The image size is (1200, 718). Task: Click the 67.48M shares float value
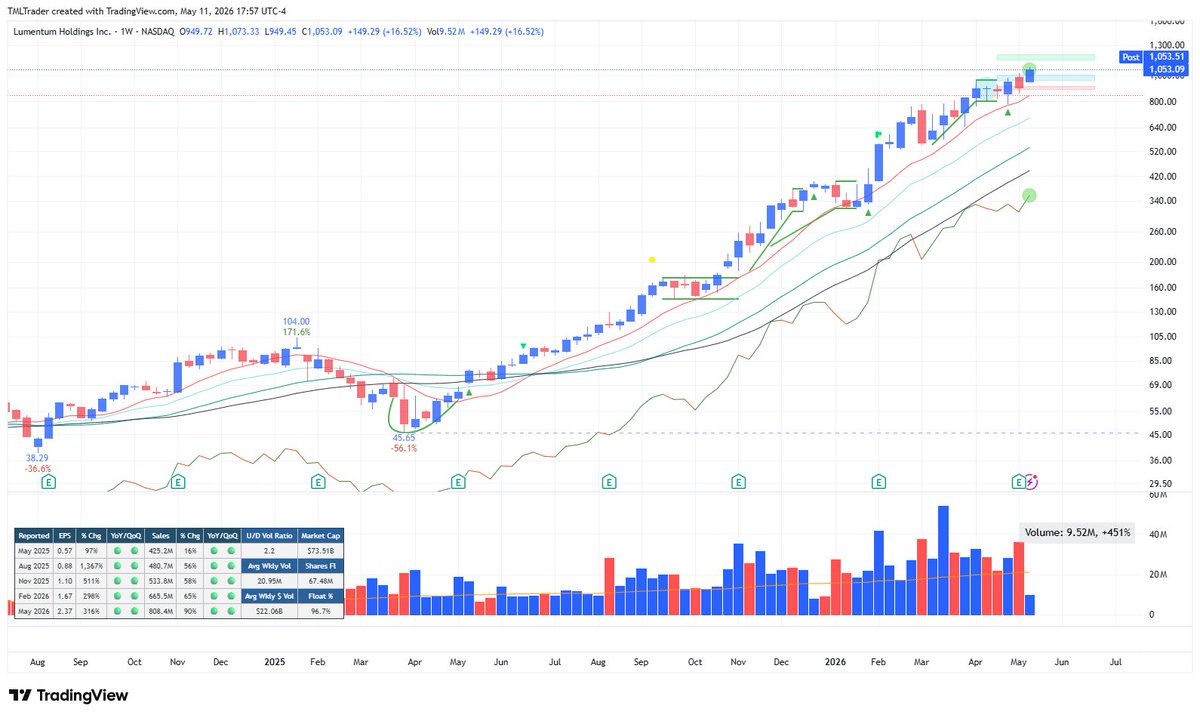coord(320,579)
